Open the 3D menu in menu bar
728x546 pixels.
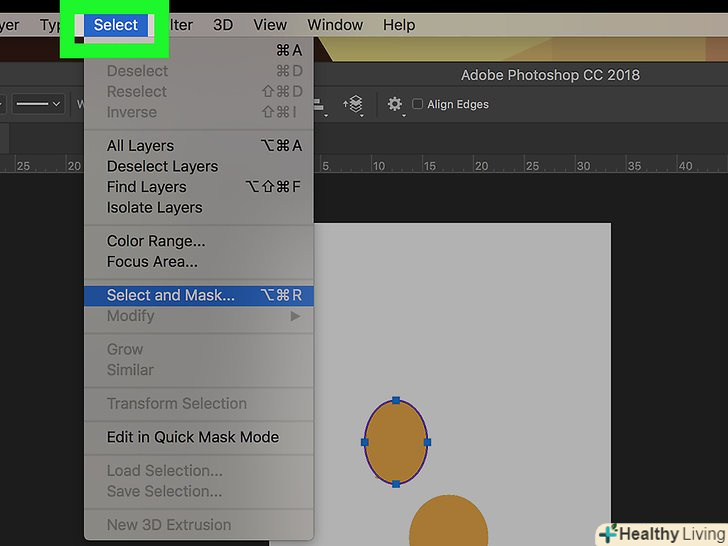[223, 25]
